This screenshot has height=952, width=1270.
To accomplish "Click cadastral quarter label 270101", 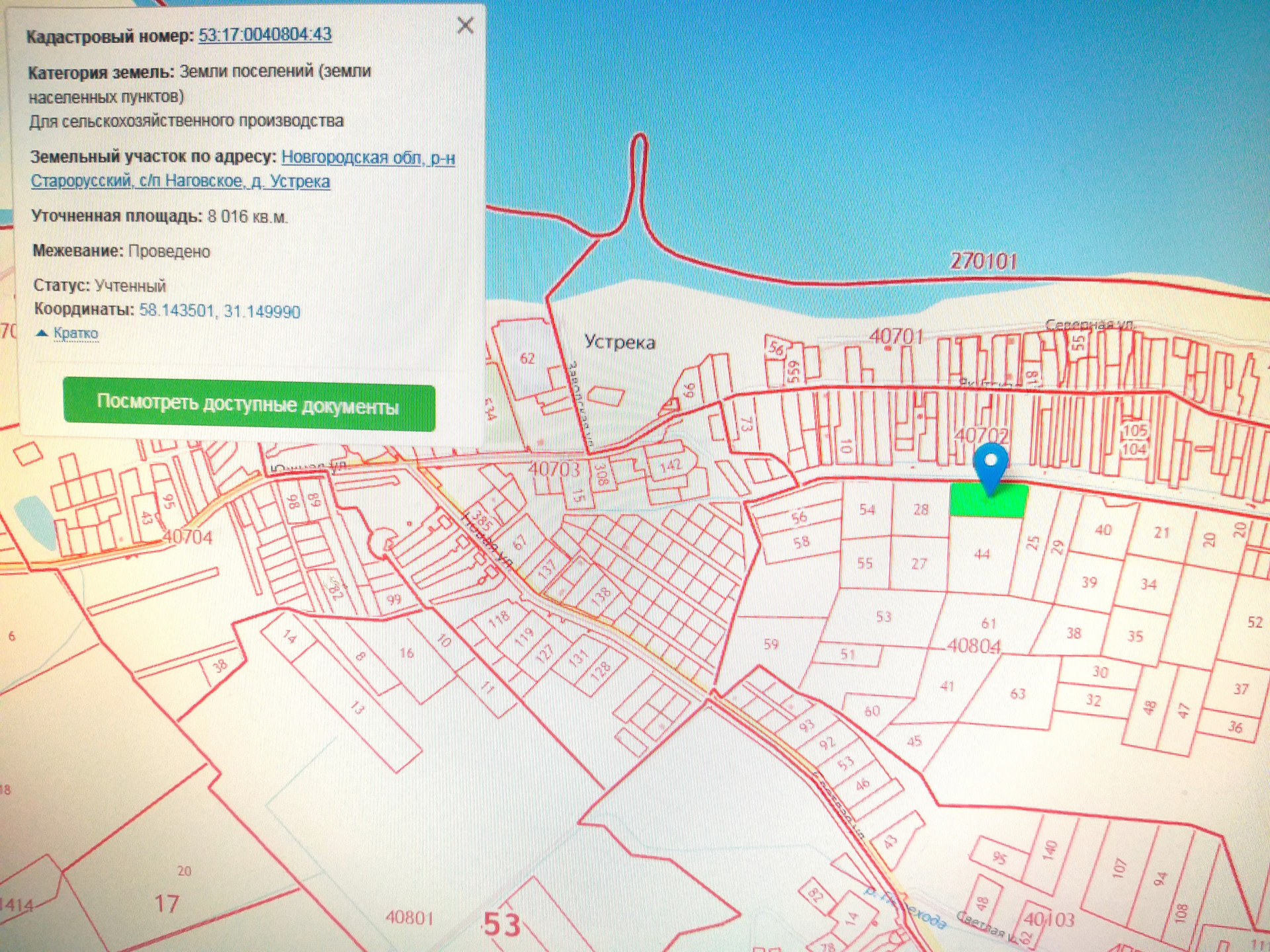I will coord(983,261).
